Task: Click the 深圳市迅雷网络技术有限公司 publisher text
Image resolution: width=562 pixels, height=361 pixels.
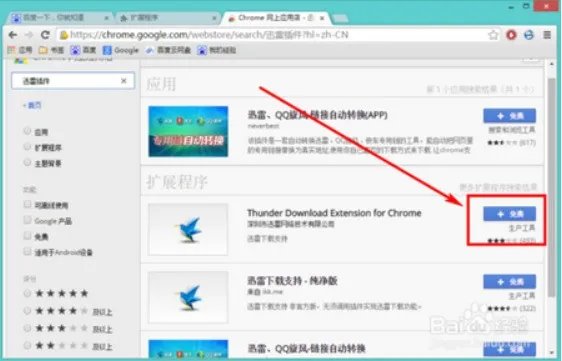Action: click(x=291, y=224)
